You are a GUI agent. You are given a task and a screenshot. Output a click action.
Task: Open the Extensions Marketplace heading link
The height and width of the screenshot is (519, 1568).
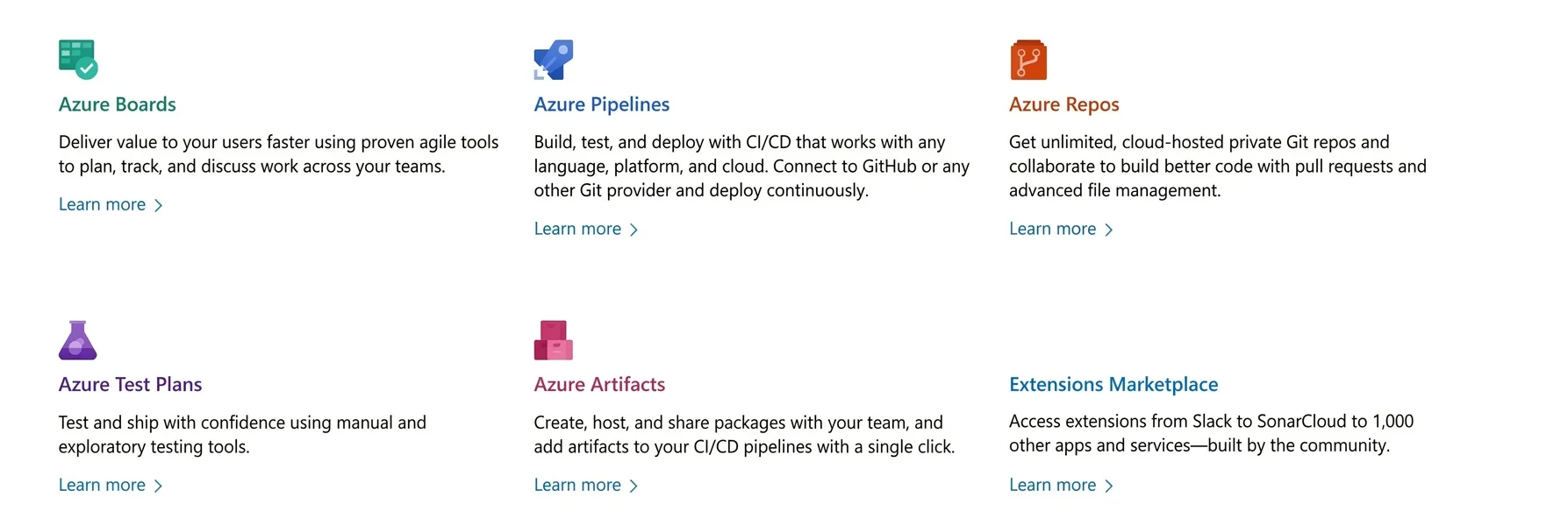click(1113, 384)
